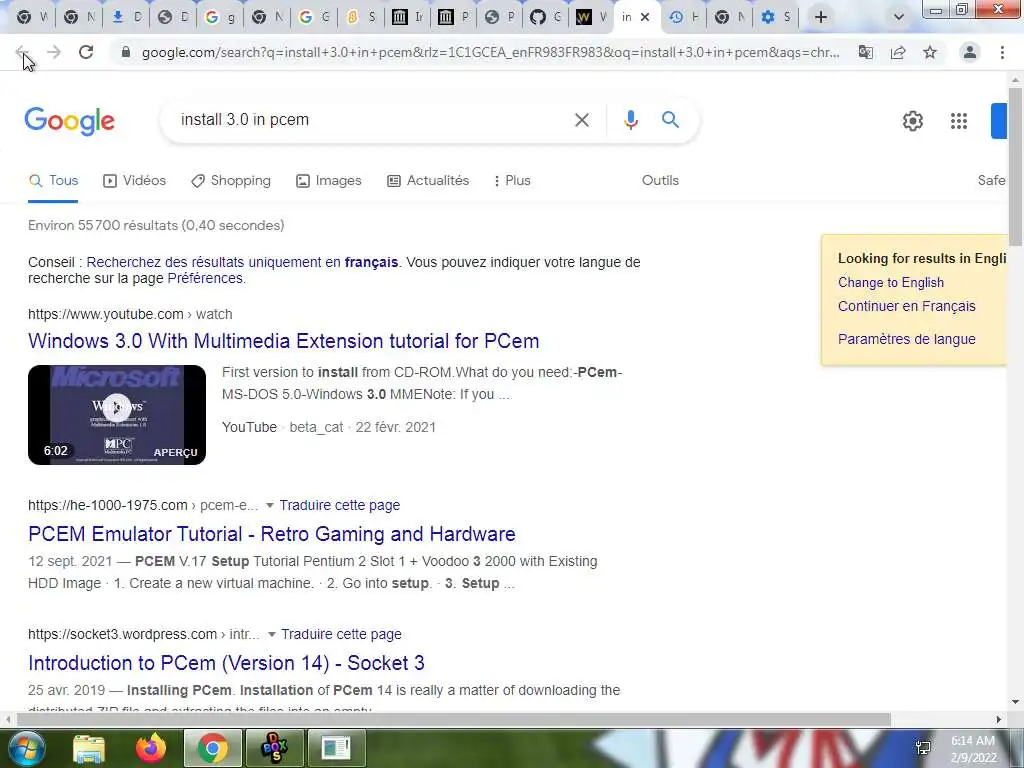
Task: Switch to the Images results tab
Action: point(328,181)
